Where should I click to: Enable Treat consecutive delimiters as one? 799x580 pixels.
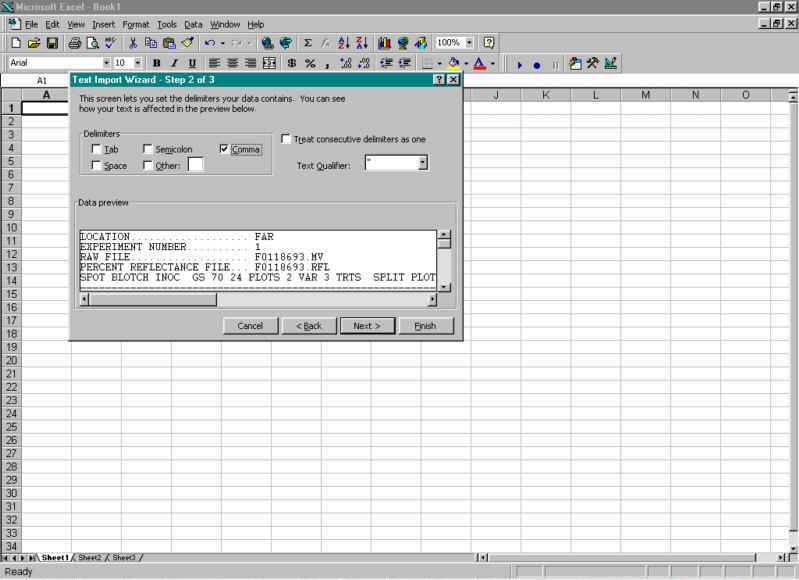286,139
